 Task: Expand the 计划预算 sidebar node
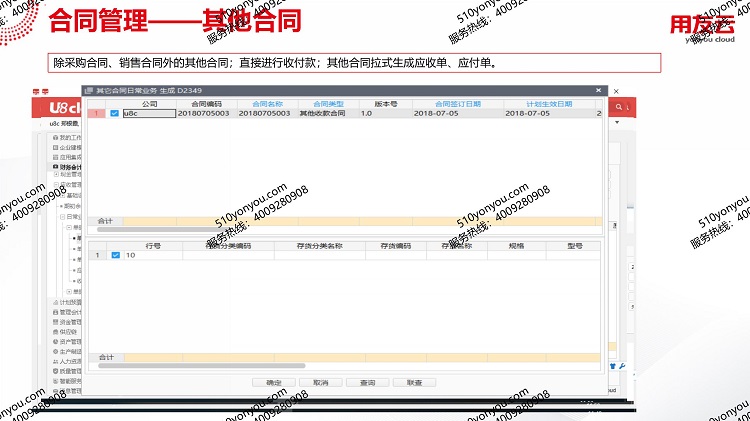(x=53, y=301)
